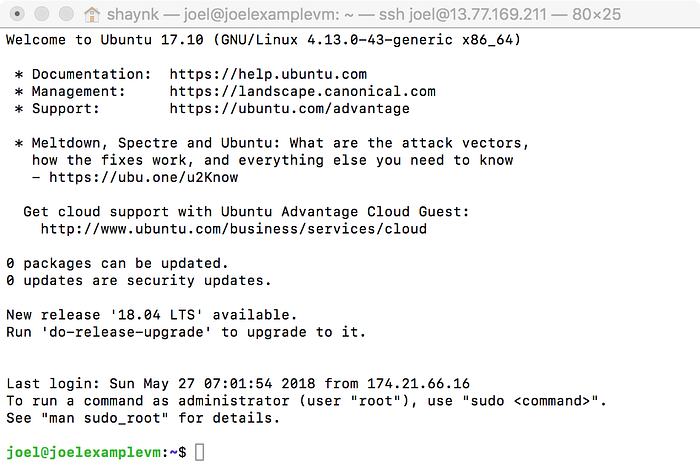Open the https://ubu.one/u2Know link
Screen dimensions: 700x467
click(x=143, y=177)
